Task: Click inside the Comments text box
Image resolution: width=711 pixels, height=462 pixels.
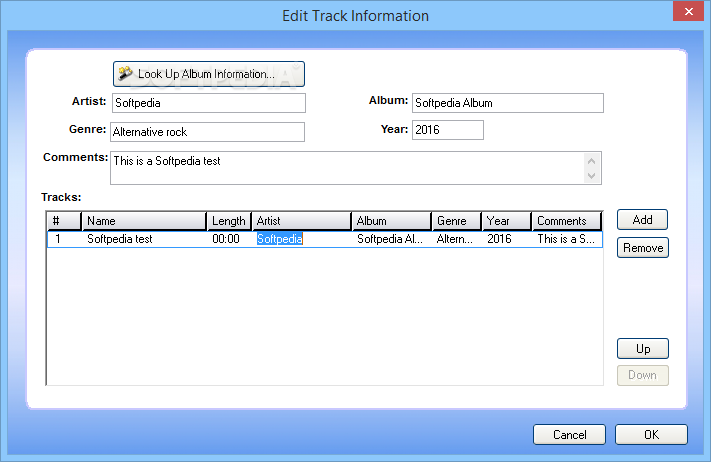Action: click(347, 168)
